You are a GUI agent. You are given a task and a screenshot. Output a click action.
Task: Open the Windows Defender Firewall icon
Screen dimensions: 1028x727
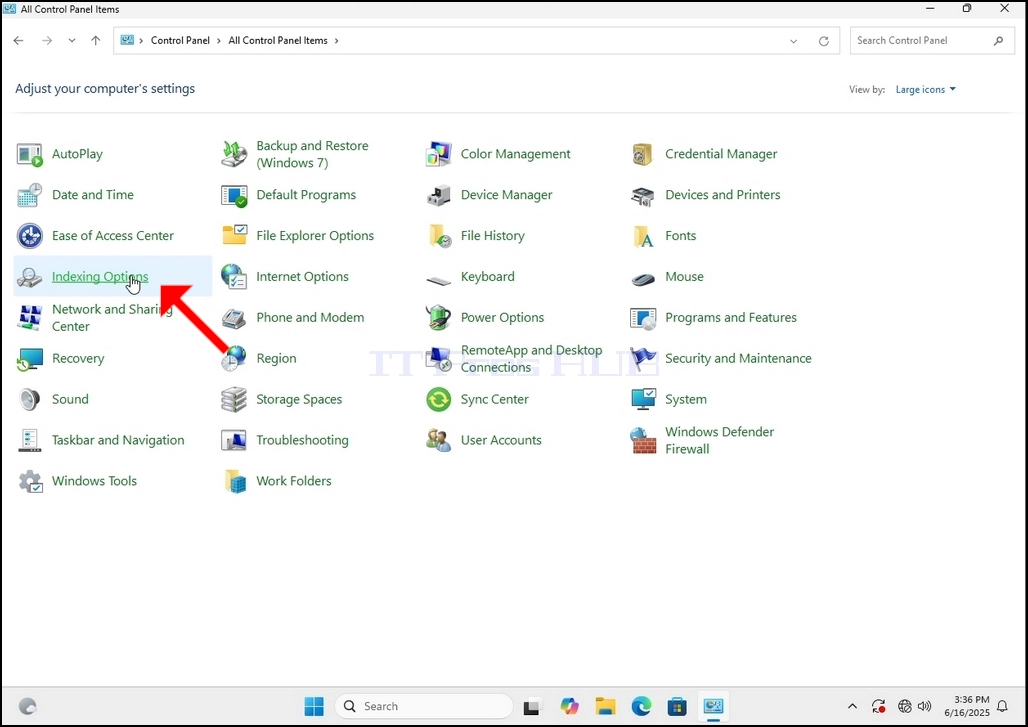pyautogui.click(x=642, y=441)
